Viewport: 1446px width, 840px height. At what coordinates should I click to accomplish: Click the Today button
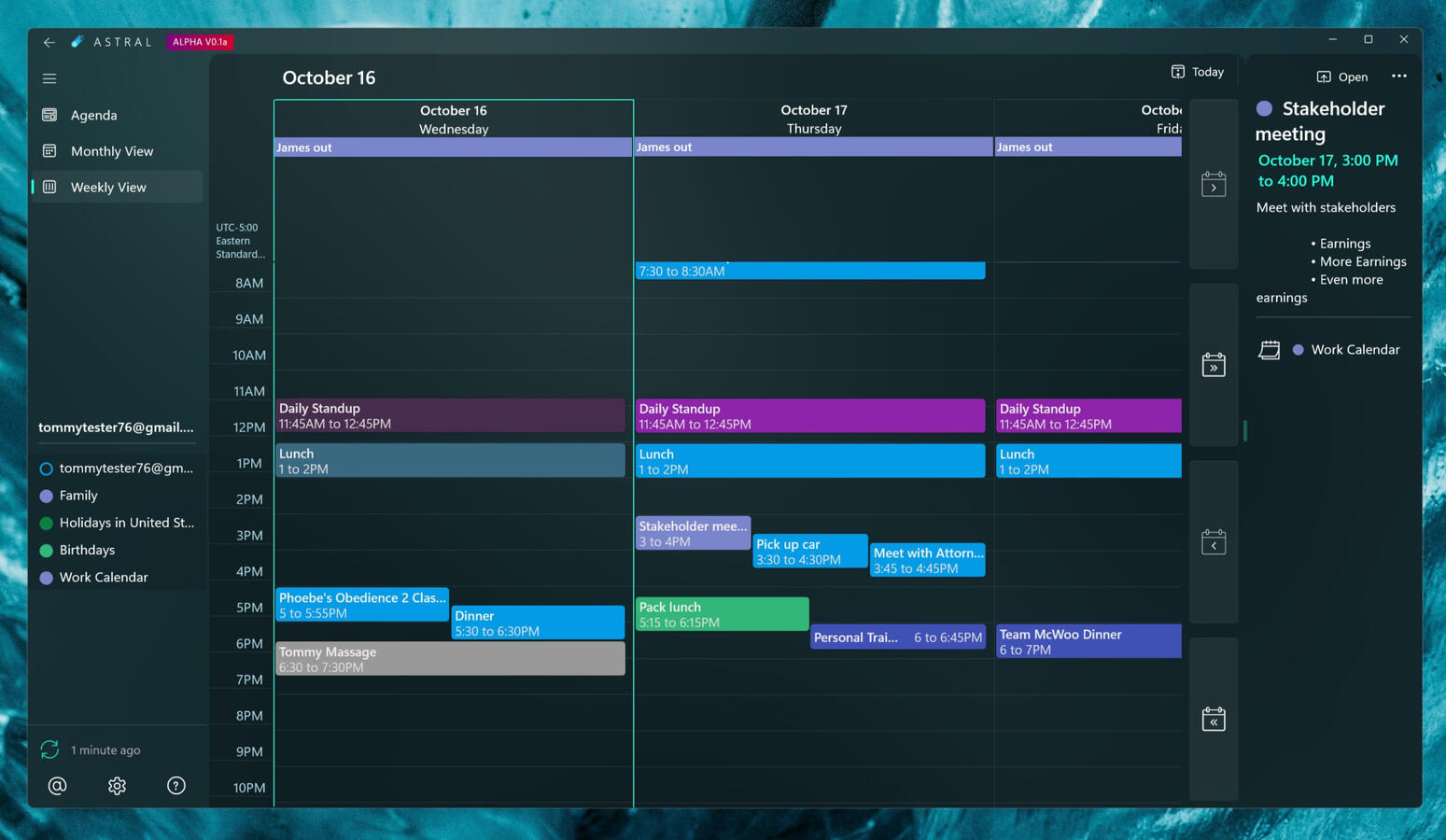point(1197,72)
